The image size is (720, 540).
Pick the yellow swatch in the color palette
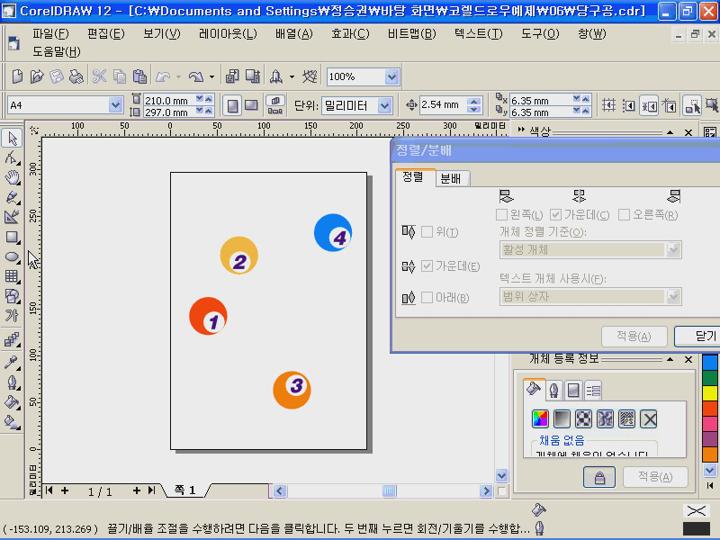point(709,393)
